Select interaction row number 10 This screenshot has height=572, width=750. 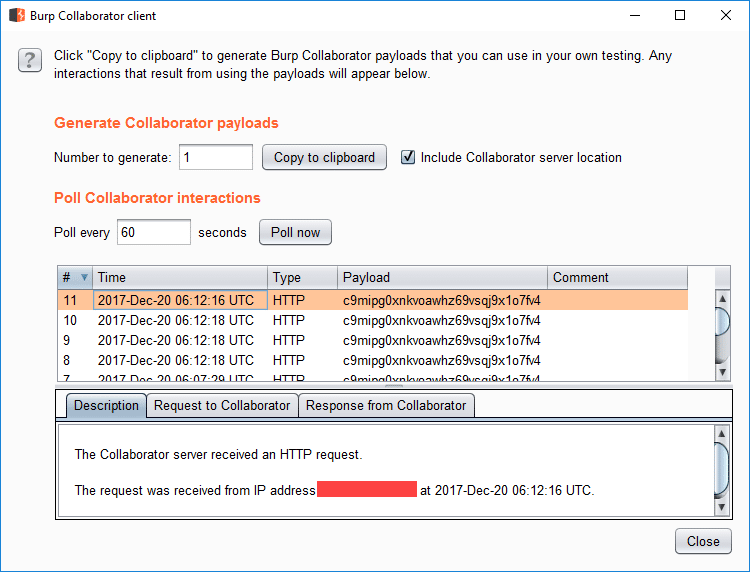tap(373, 320)
